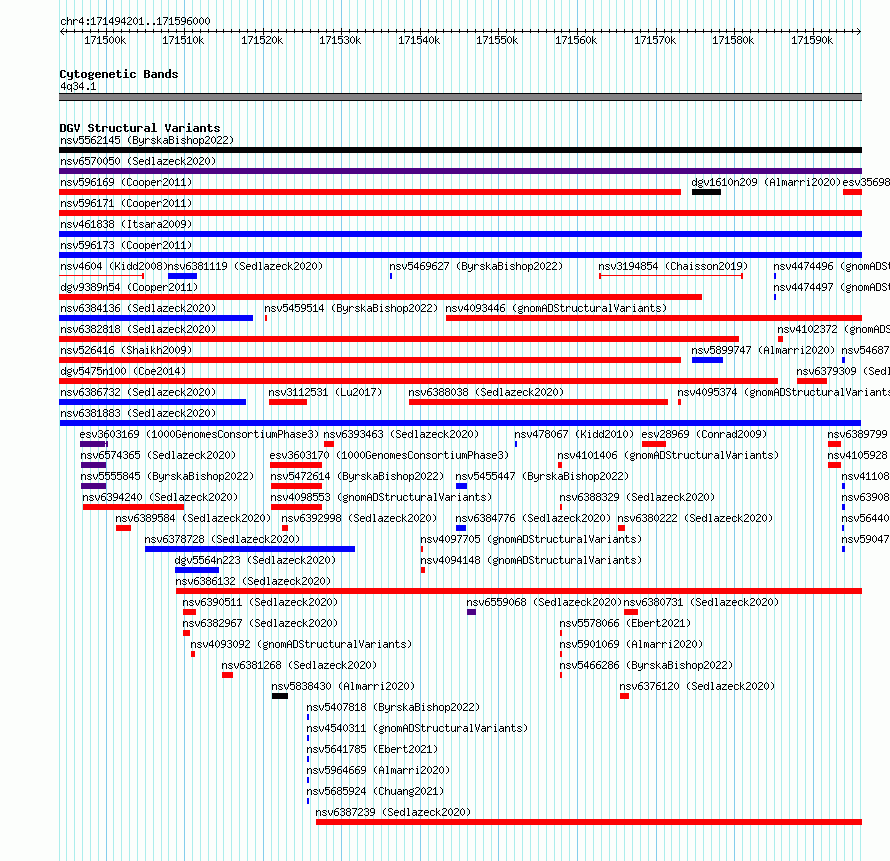Click nsv6386132 (Sedlazeck2020) label

coord(253,581)
